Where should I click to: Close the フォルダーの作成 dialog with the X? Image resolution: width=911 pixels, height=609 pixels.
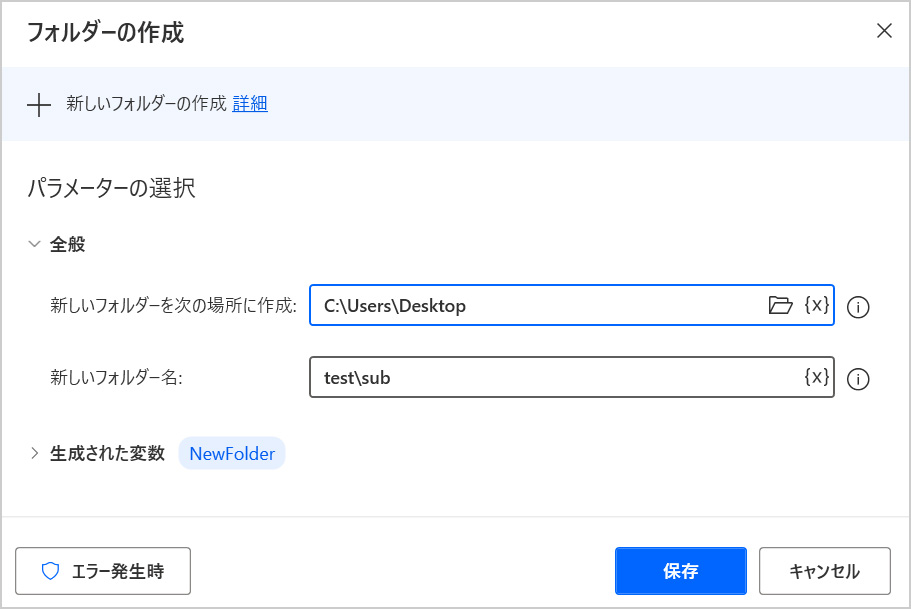[x=884, y=31]
